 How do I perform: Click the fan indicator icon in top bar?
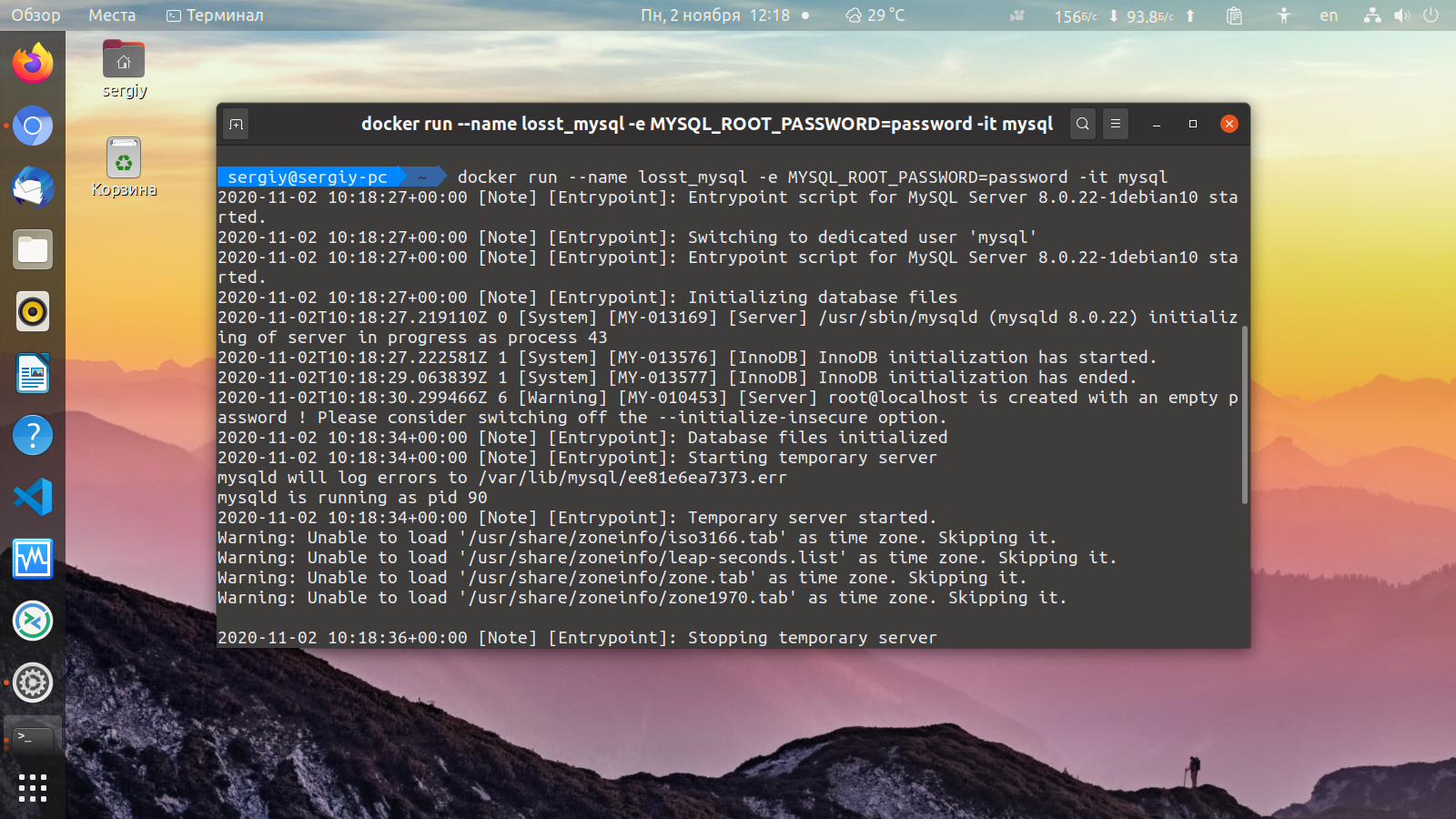click(1017, 15)
